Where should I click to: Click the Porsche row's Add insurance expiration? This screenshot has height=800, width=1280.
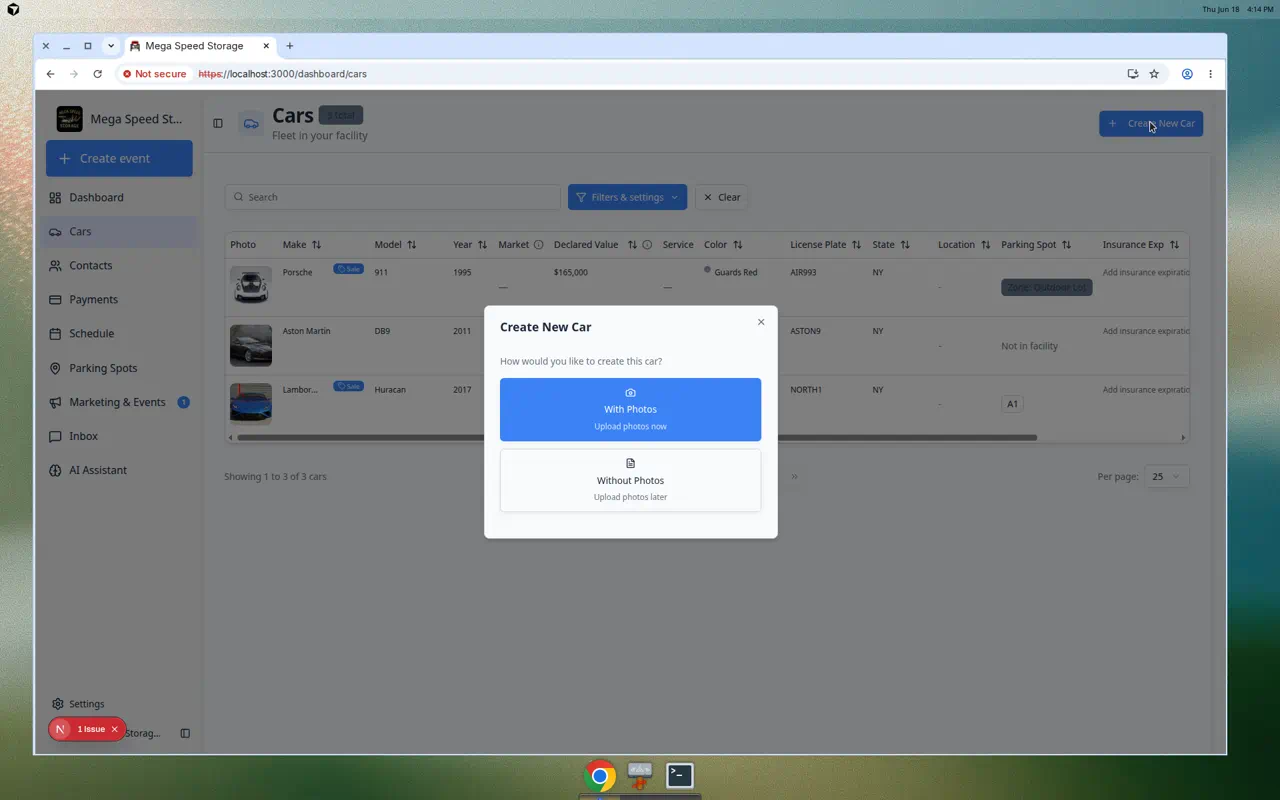click(1146, 272)
